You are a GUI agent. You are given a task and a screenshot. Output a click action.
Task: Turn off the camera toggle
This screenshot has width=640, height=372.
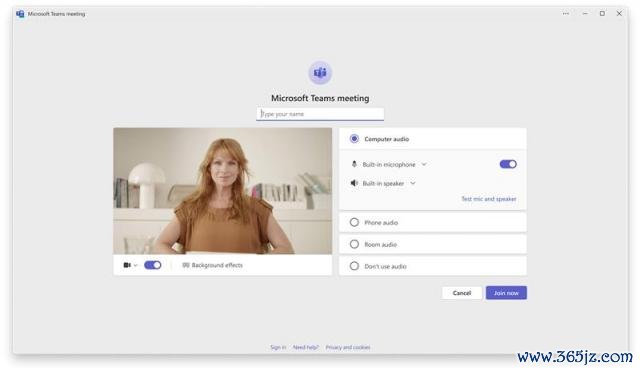(153, 265)
